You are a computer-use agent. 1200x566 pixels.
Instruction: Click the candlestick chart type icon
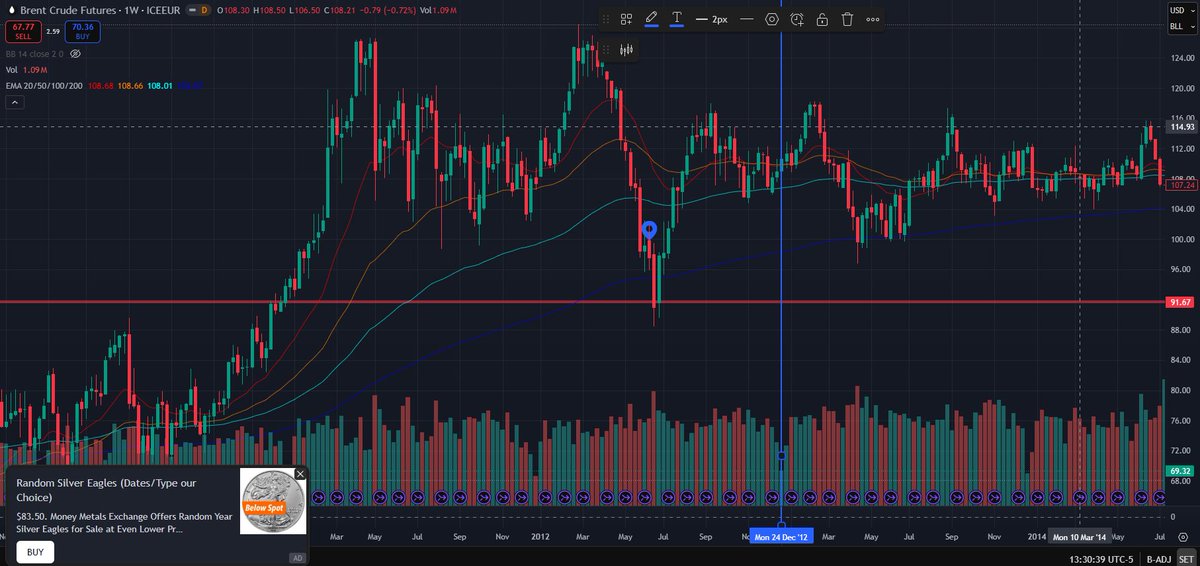pos(628,49)
